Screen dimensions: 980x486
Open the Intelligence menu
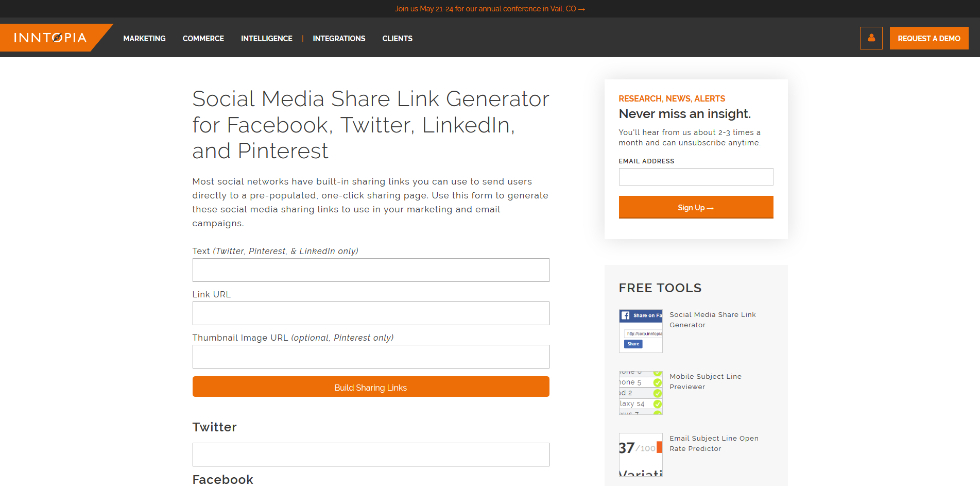click(266, 38)
